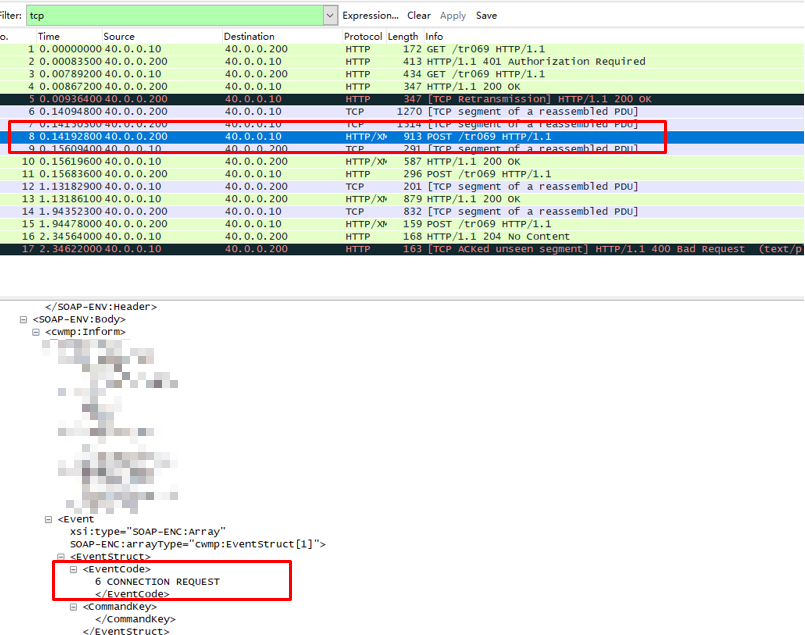Select packet 1 GET /tr069 request
The image size is (805, 635).
[x=402, y=49]
